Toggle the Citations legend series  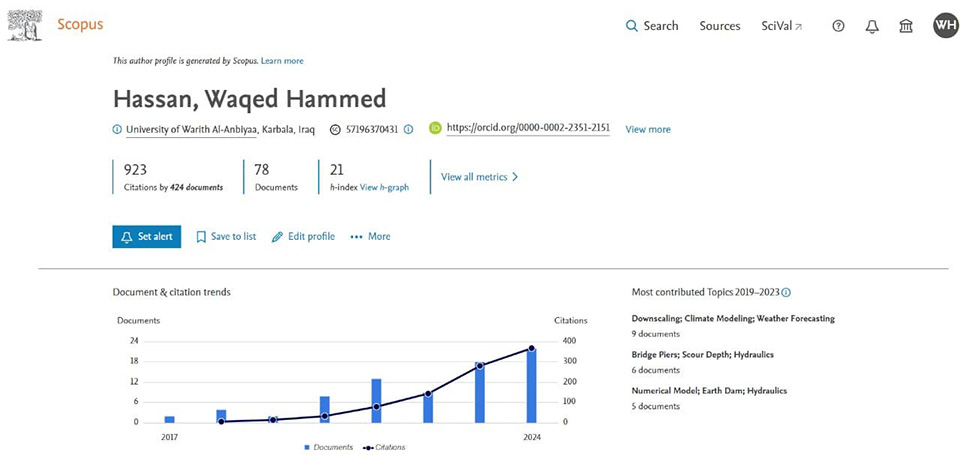(x=383, y=447)
